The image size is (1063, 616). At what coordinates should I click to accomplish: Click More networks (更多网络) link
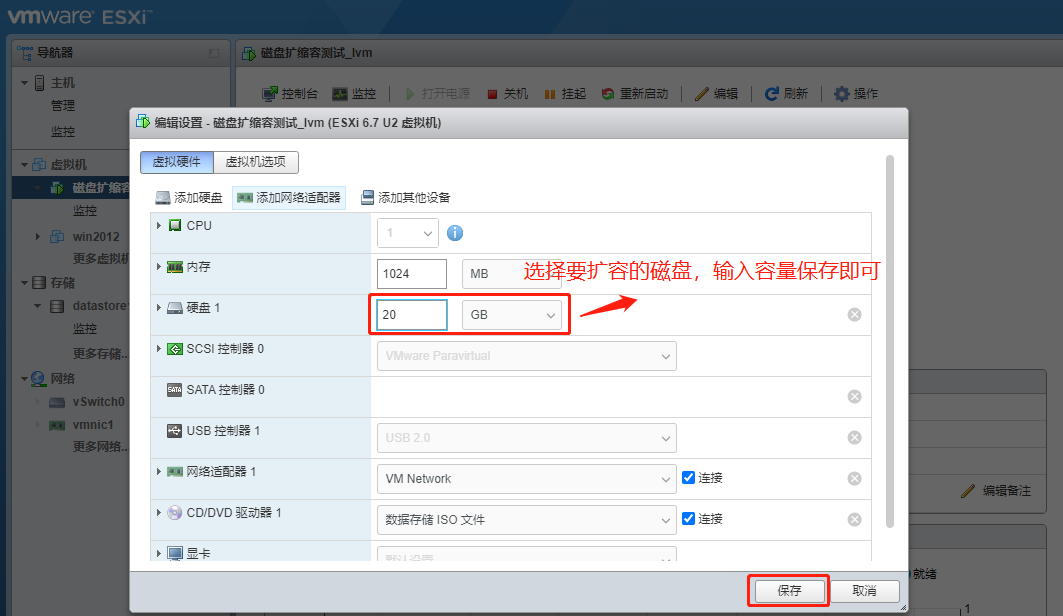click(x=100, y=447)
